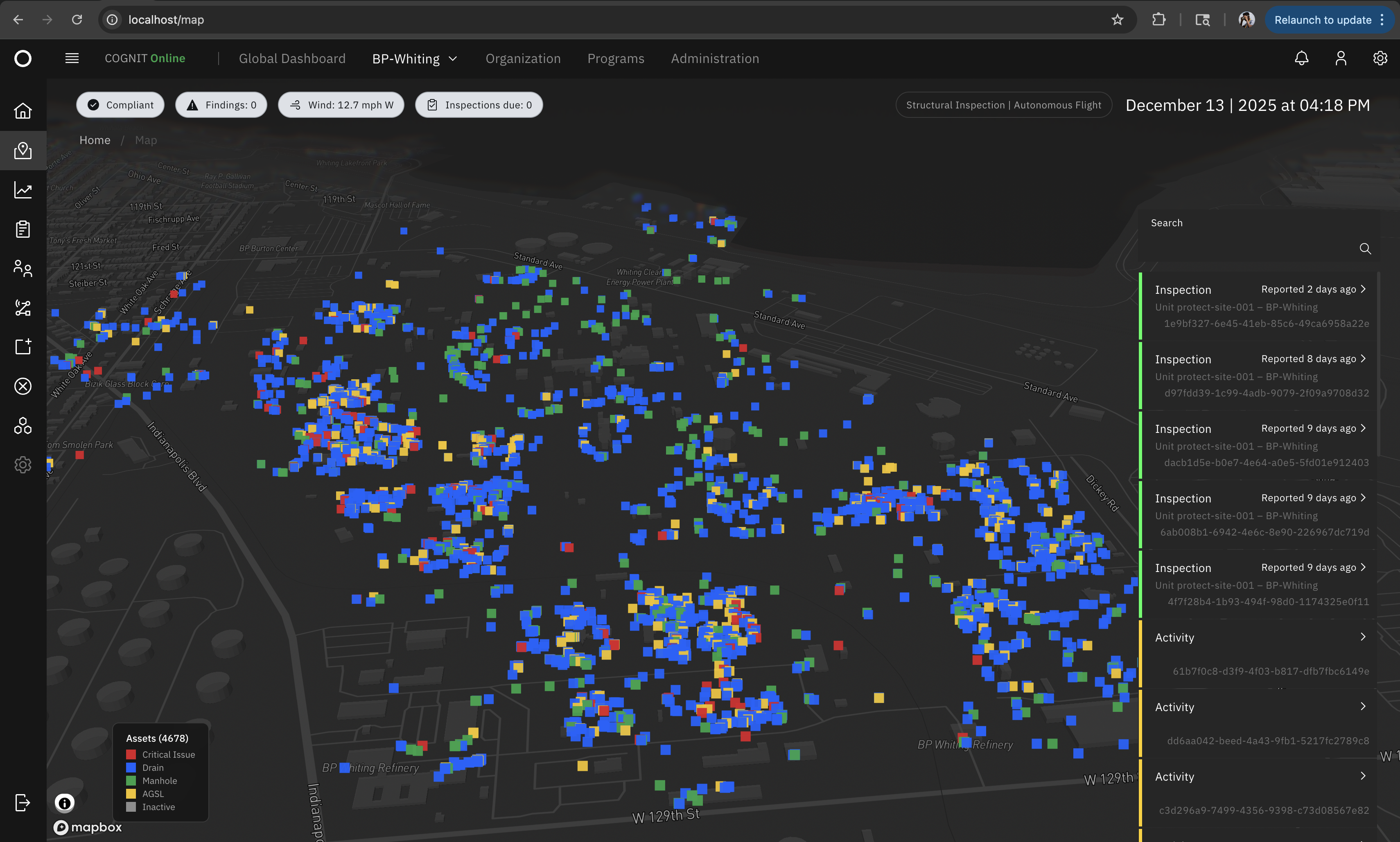The image size is (1400, 842).
Task: Toggle the Findings: 0 filter chip
Action: pyautogui.click(x=221, y=104)
